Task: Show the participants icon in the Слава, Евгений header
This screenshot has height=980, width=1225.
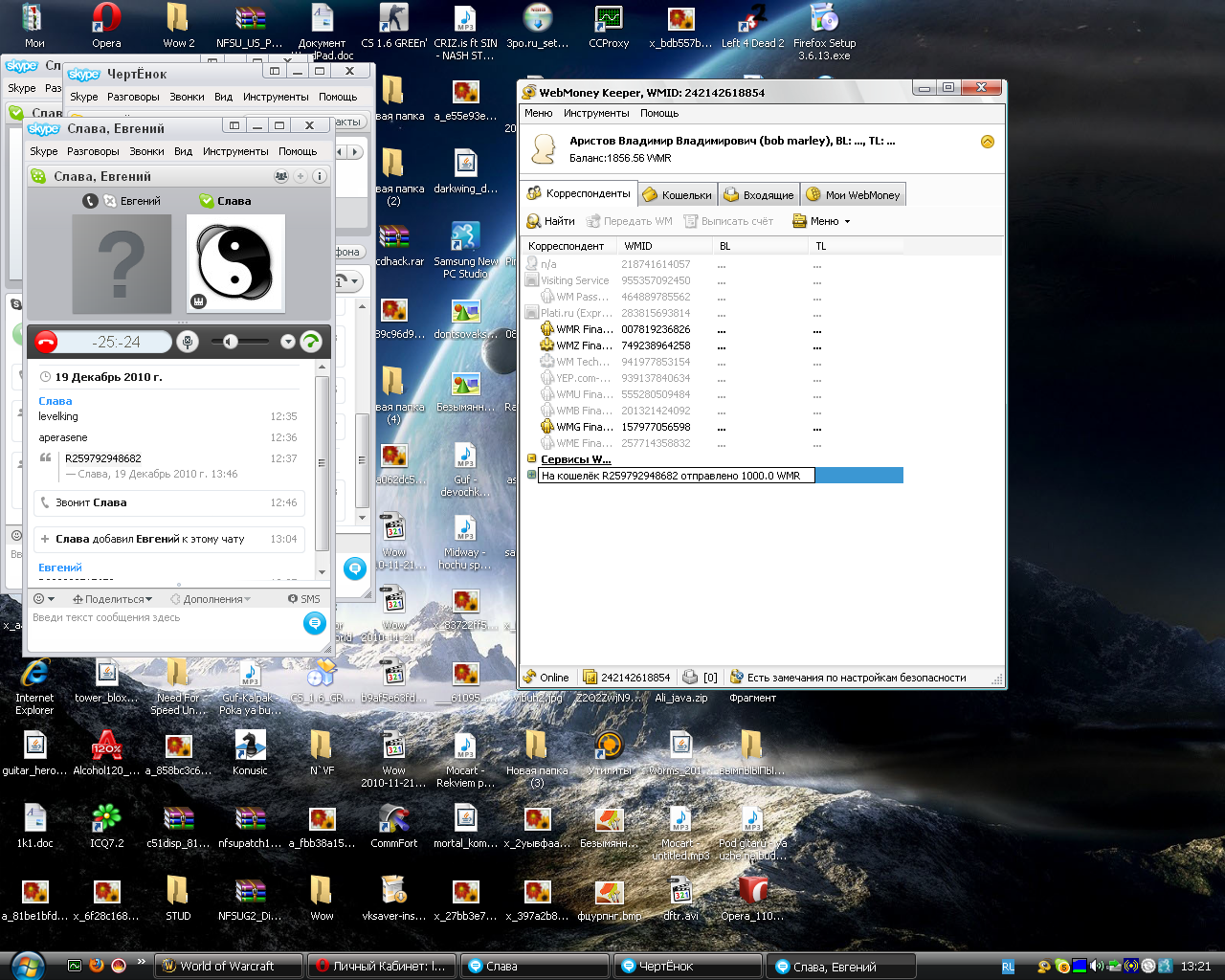Action: 280,176
